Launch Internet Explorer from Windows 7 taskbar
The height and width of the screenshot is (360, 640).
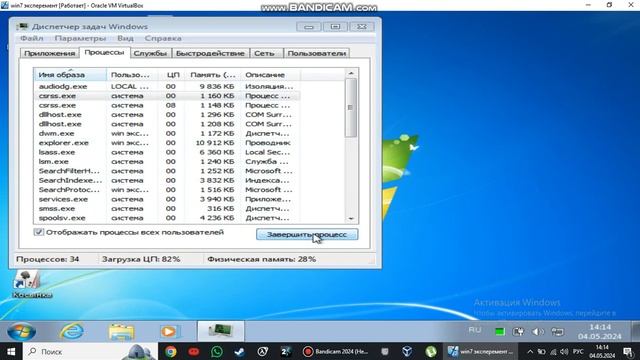tap(72, 331)
